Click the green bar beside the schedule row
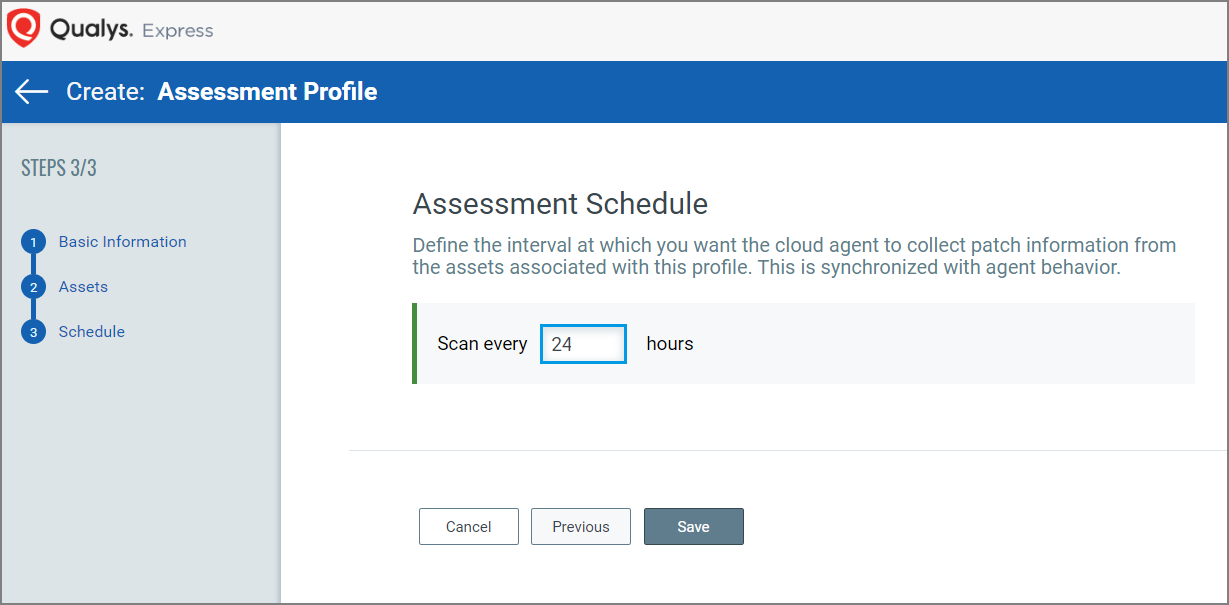Viewport: 1229px width, 605px height. click(415, 343)
